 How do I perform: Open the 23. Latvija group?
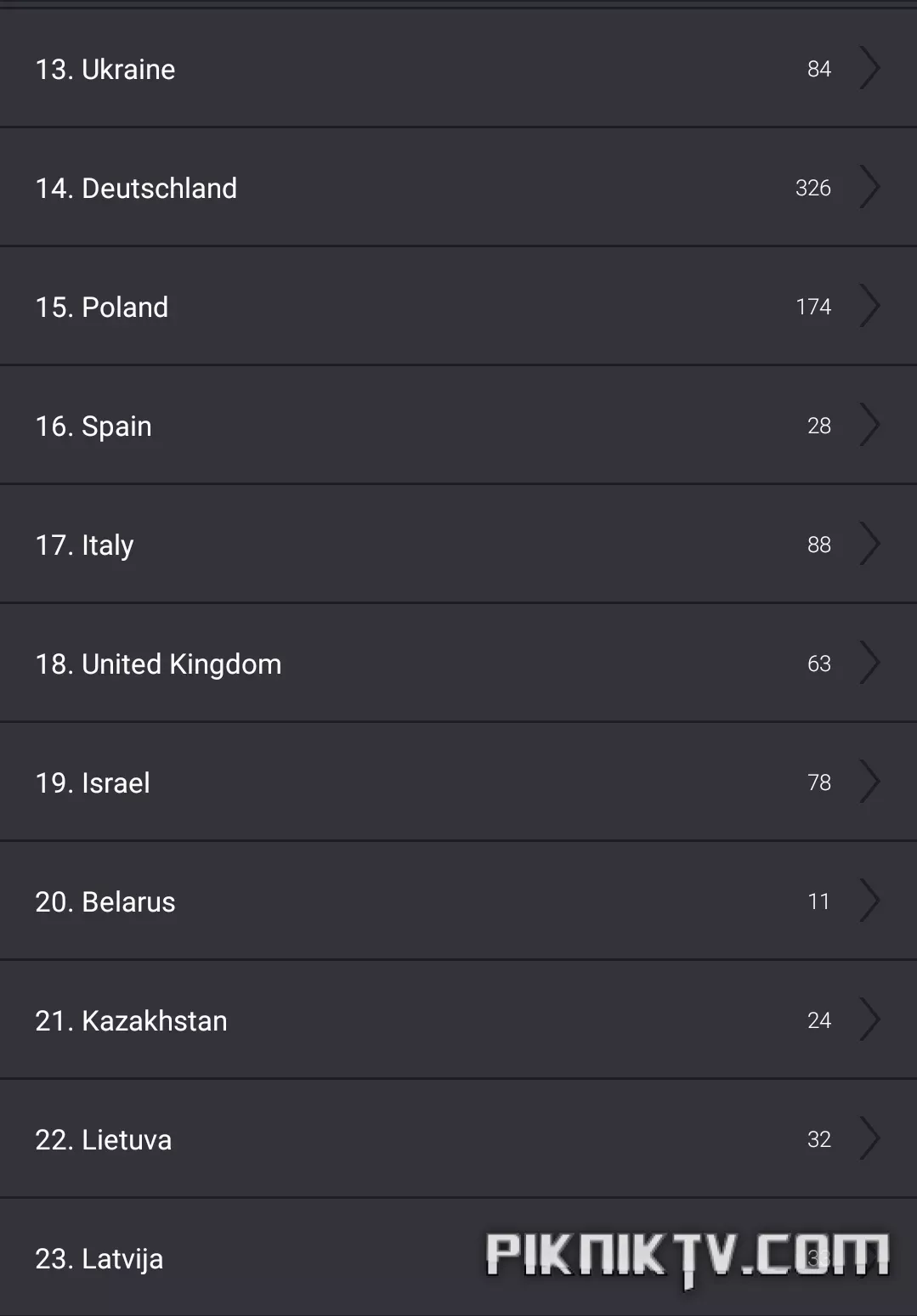(x=458, y=1257)
